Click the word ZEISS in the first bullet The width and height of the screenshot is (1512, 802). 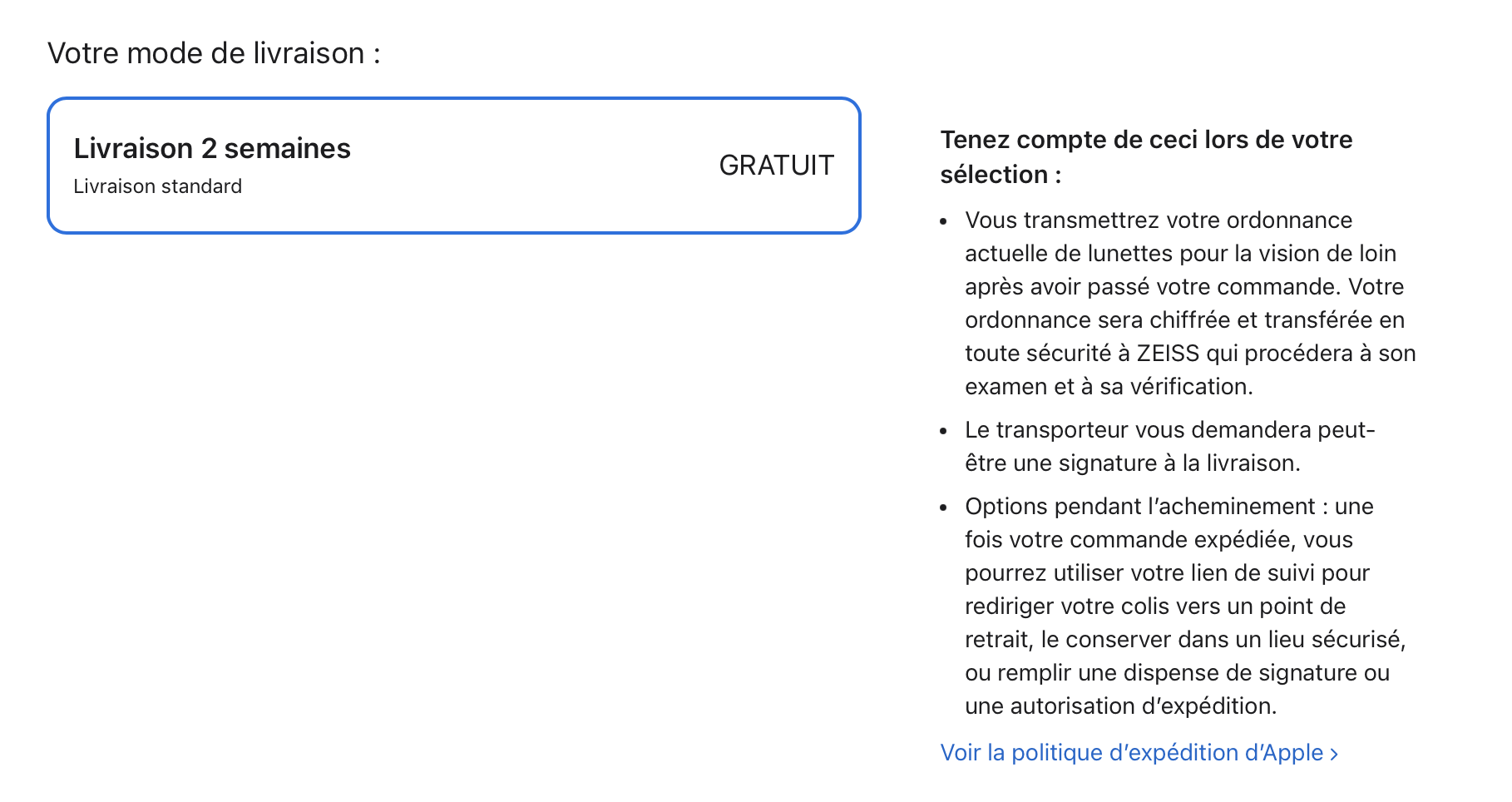click(x=1168, y=354)
